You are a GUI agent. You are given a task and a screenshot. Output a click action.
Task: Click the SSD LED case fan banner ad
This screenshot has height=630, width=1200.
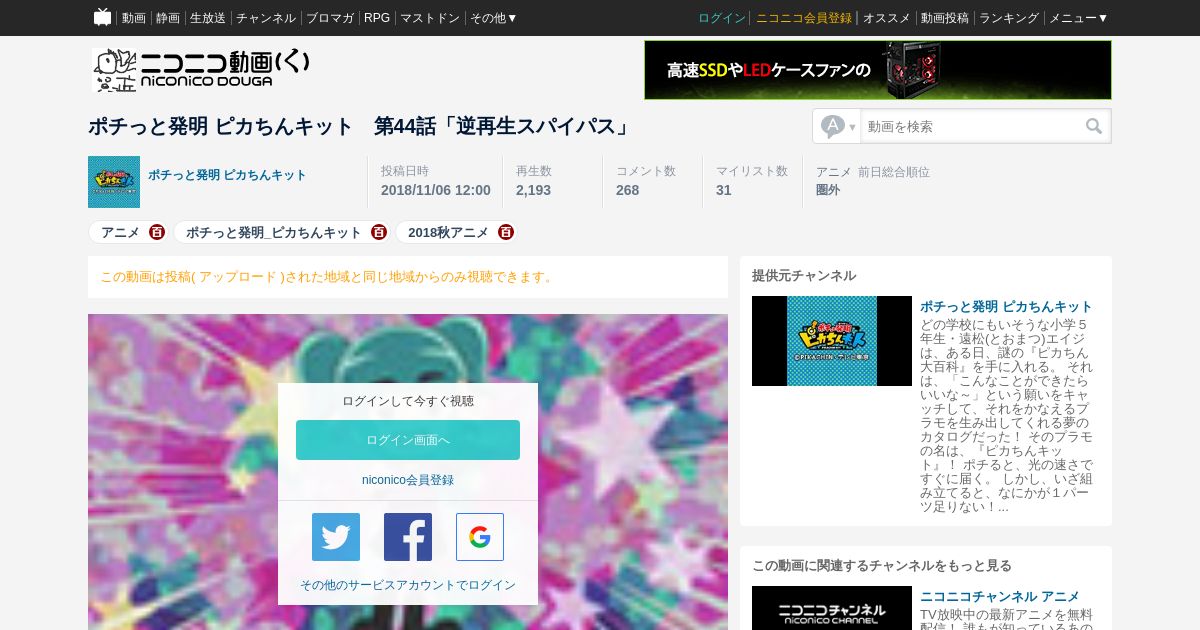pyautogui.click(x=878, y=70)
